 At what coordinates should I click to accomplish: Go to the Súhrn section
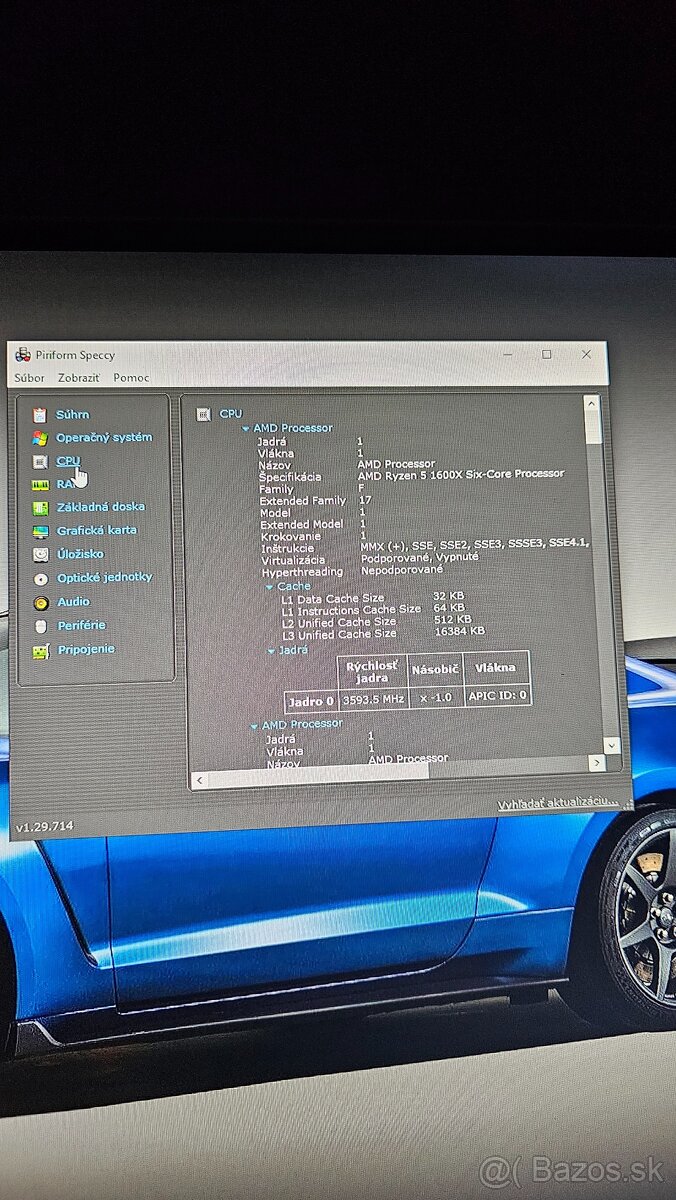73,414
